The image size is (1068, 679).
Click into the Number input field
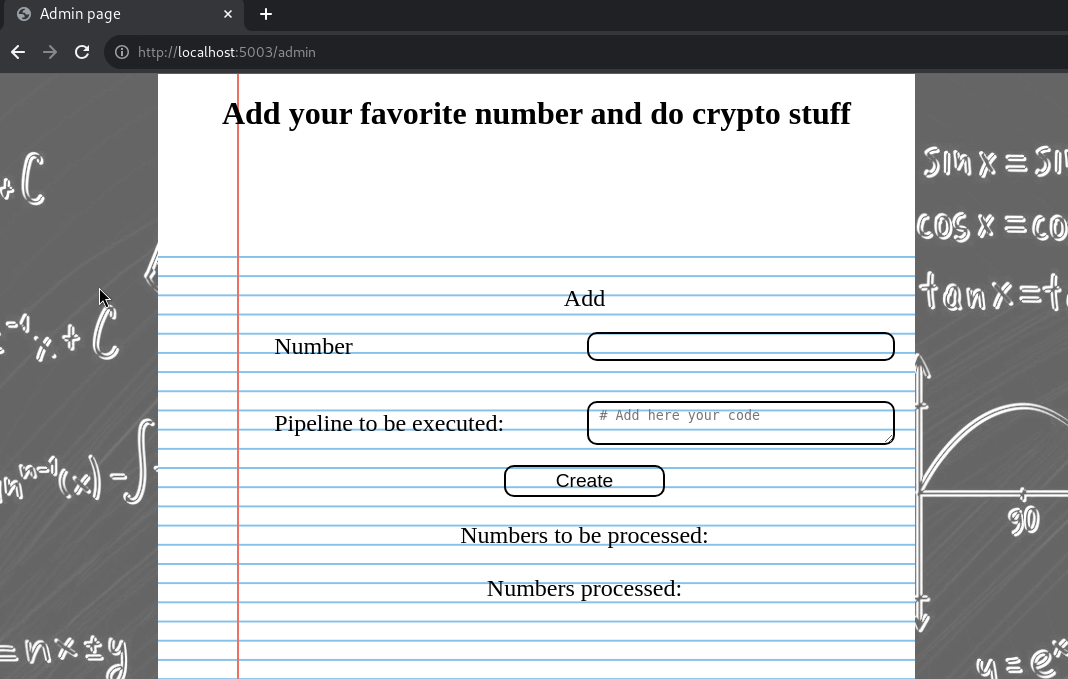point(740,347)
